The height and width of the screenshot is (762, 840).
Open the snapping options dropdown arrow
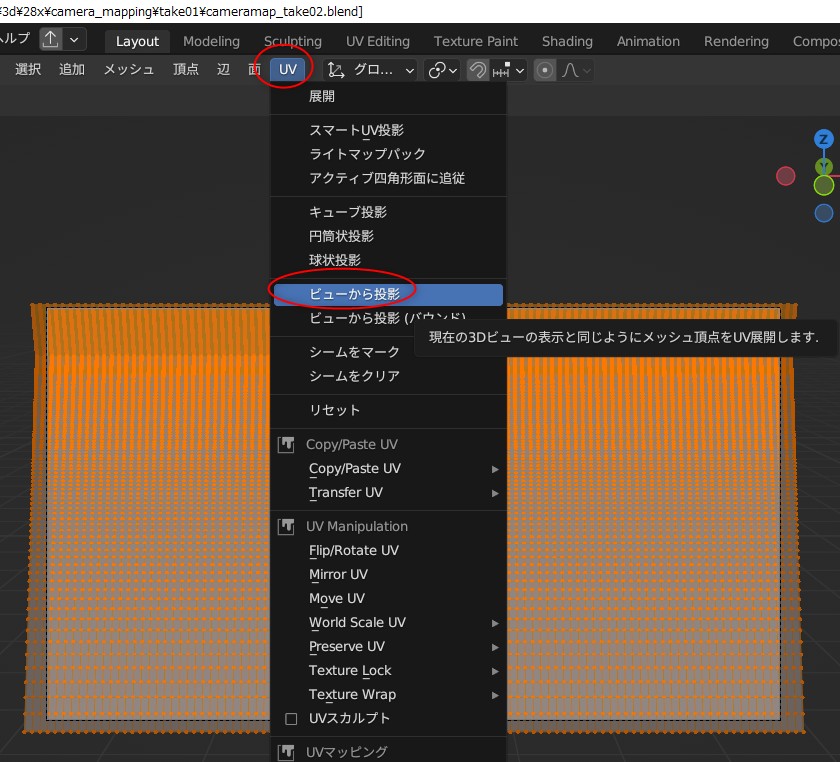click(520, 70)
